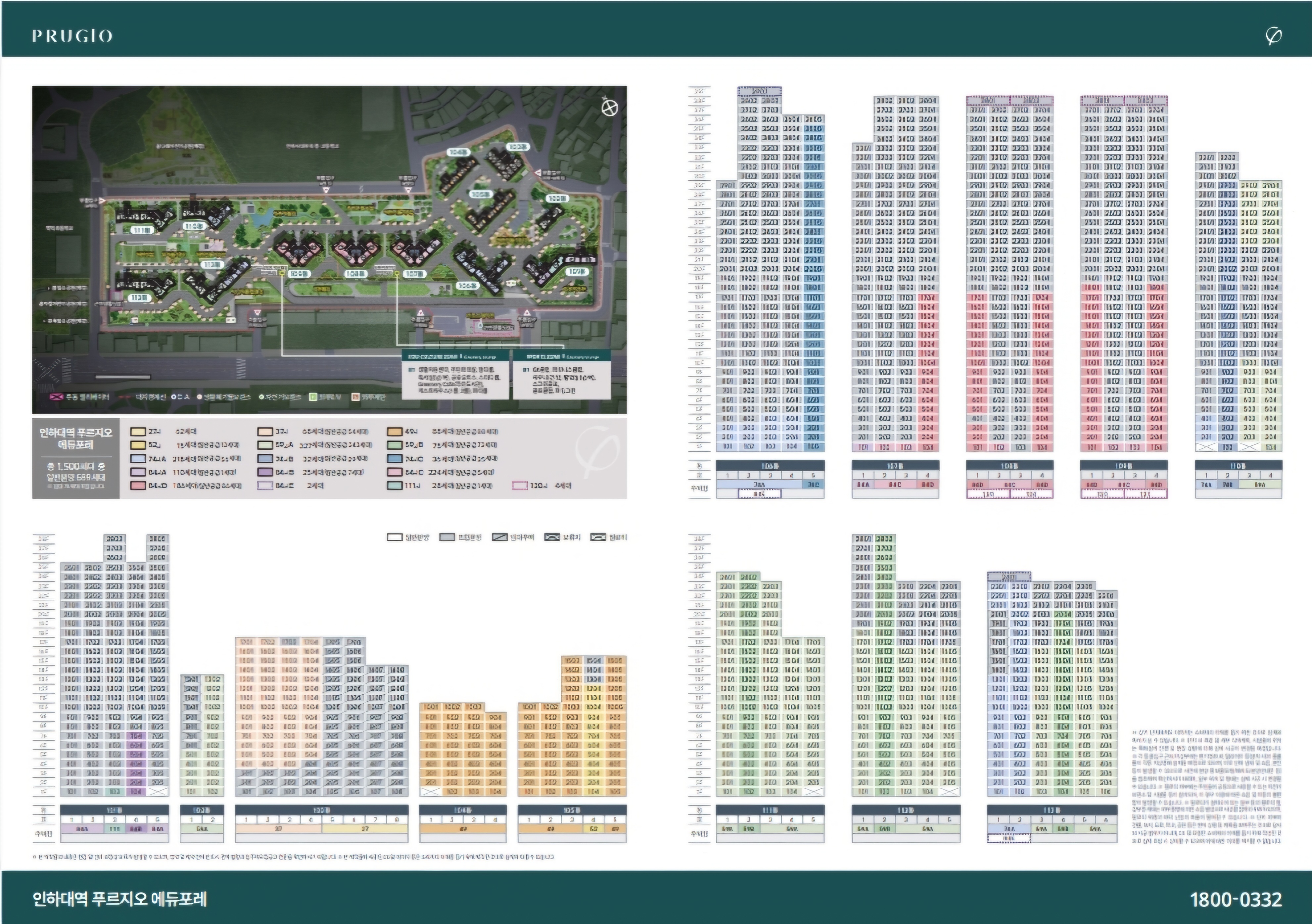Click the pink crossed-box icon in the map legend

point(57,396)
